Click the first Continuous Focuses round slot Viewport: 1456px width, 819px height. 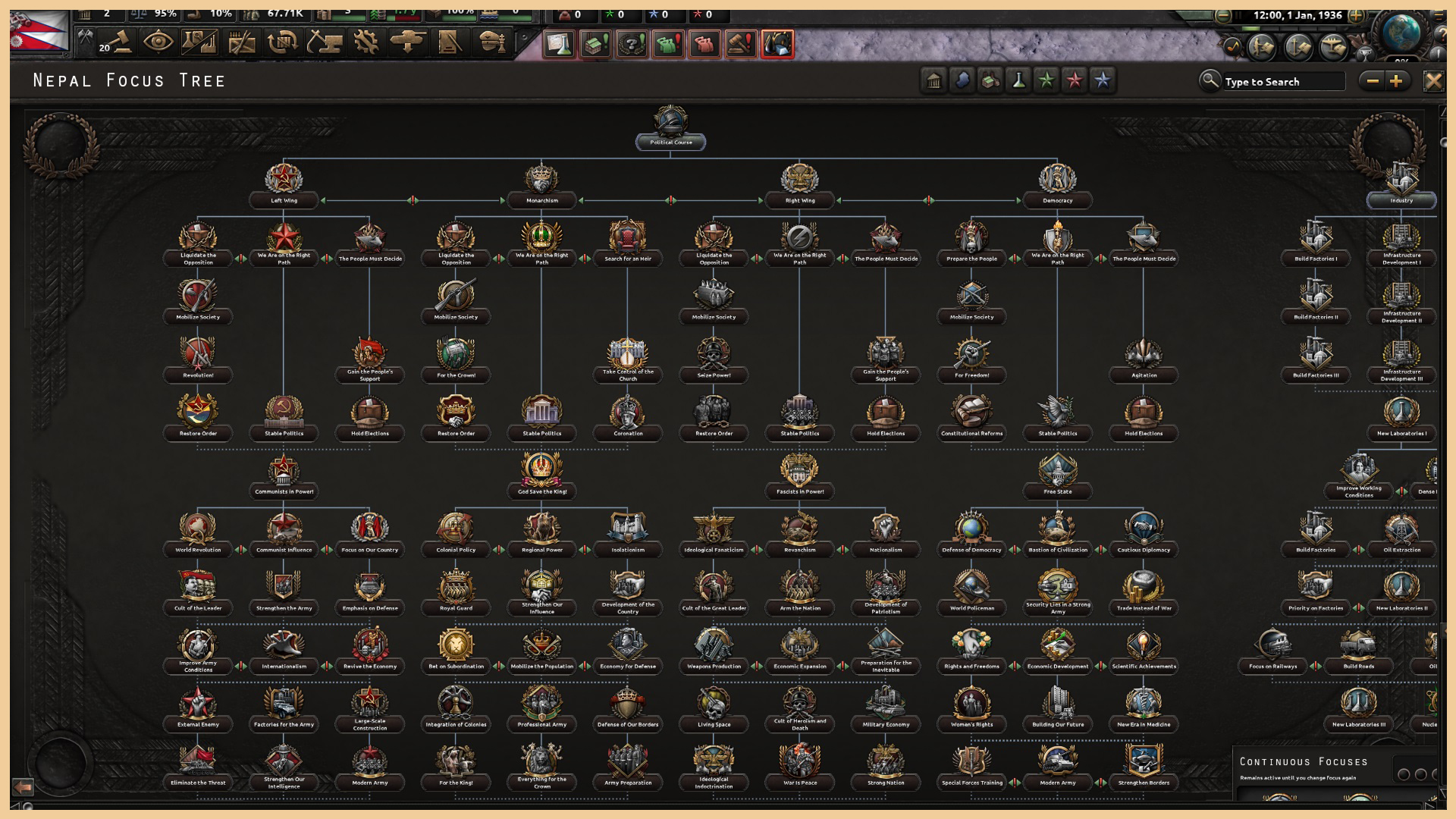(x=1404, y=774)
